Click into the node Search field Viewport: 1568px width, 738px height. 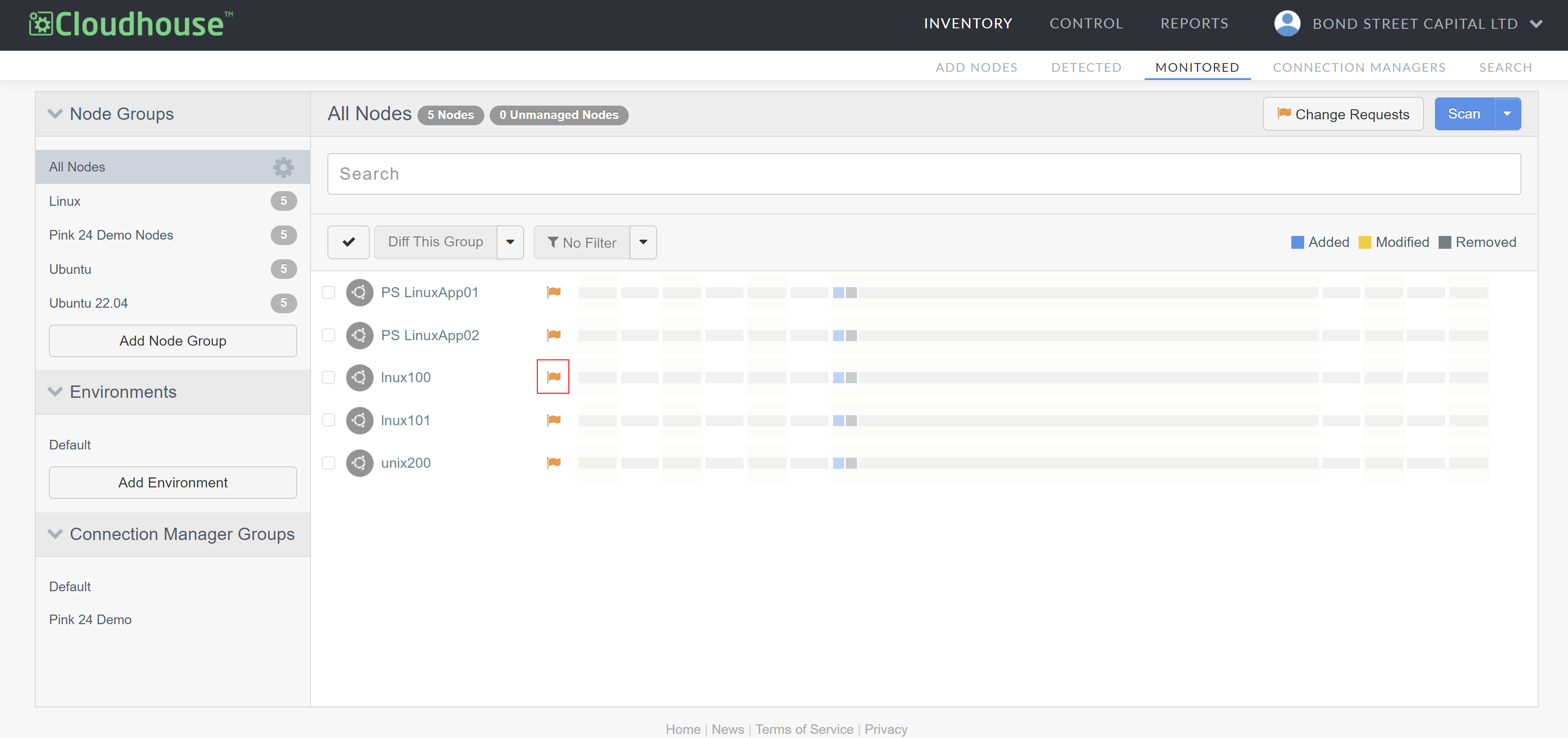pos(924,174)
